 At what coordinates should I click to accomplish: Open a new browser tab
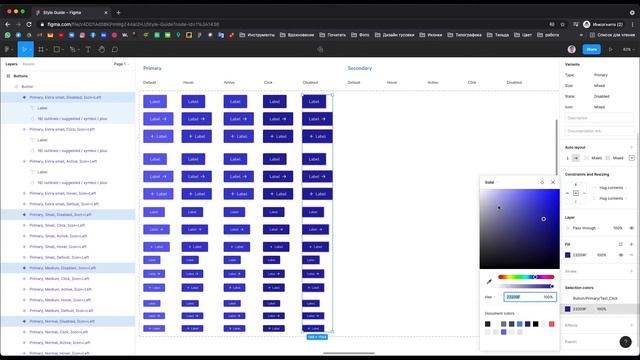click(118, 13)
